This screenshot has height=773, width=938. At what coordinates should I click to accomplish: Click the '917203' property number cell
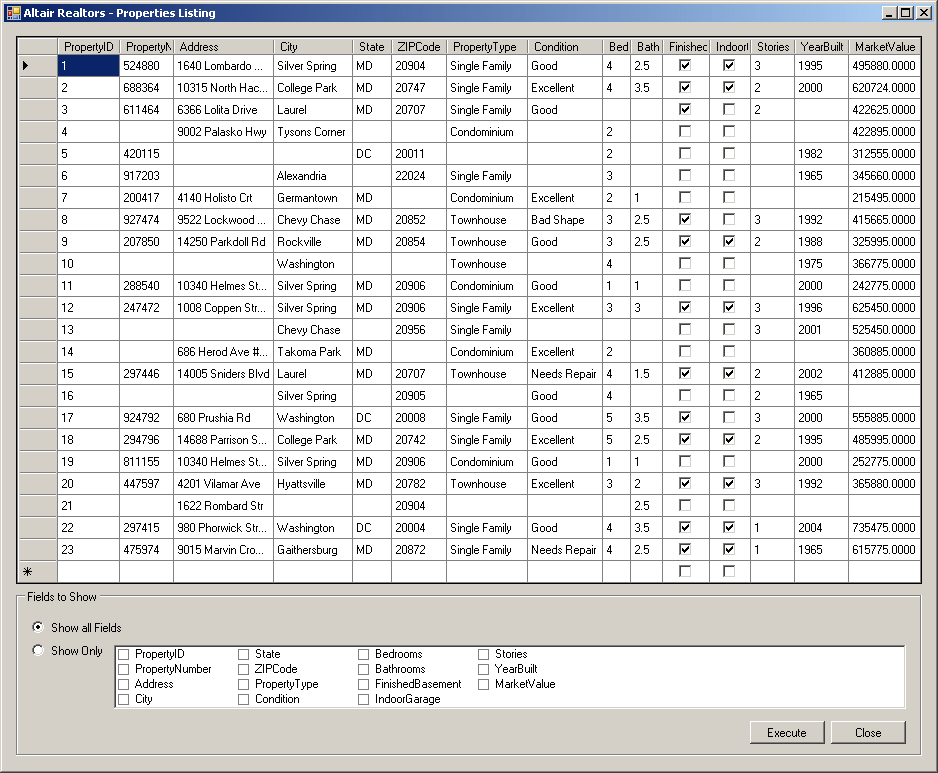click(x=147, y=176)
